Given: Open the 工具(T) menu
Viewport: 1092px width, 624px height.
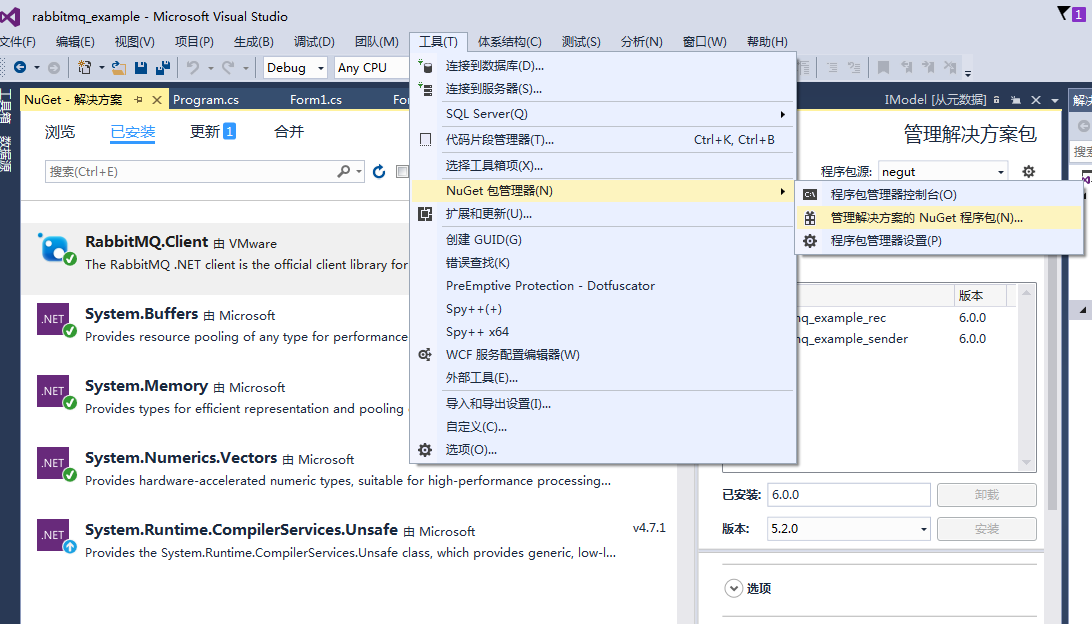Looking at the screenshot, I should click(x=438, y=42).
